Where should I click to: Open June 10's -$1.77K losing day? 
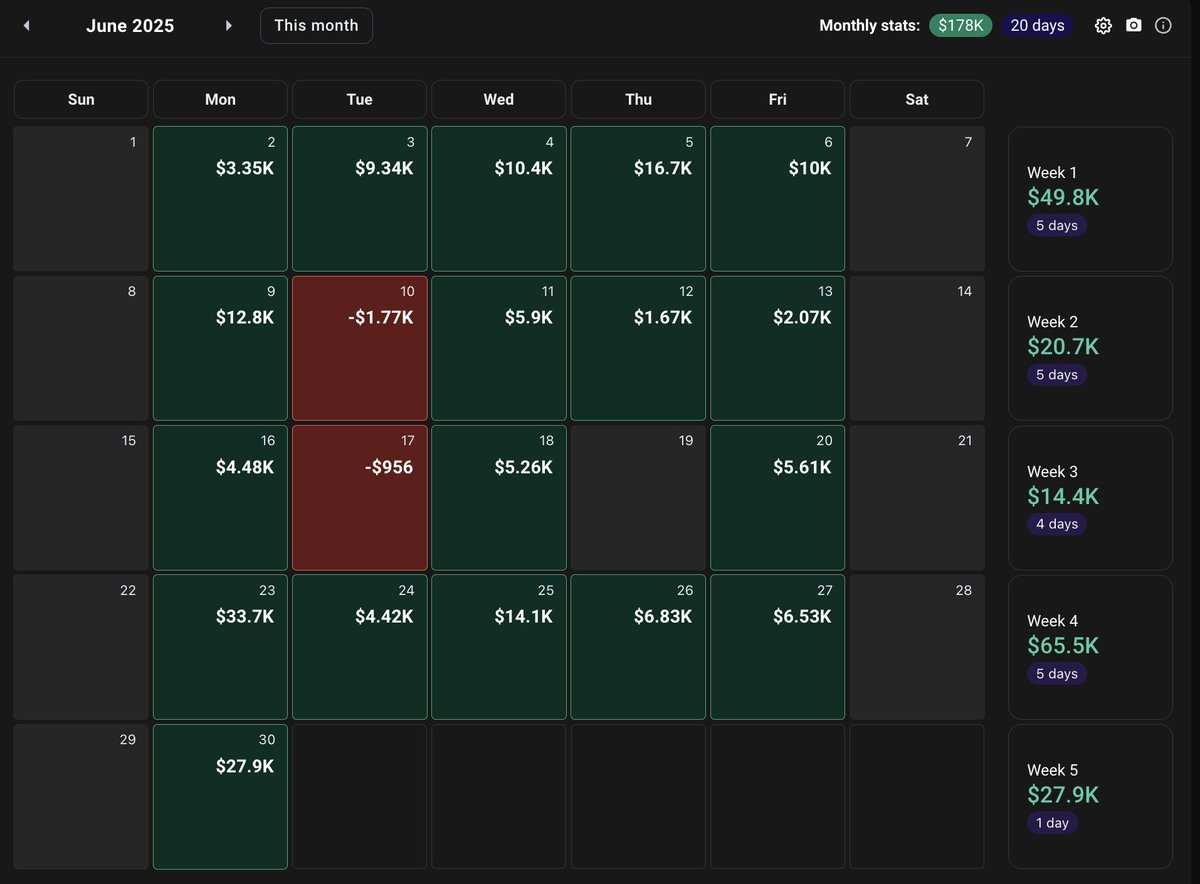(359, 348)
